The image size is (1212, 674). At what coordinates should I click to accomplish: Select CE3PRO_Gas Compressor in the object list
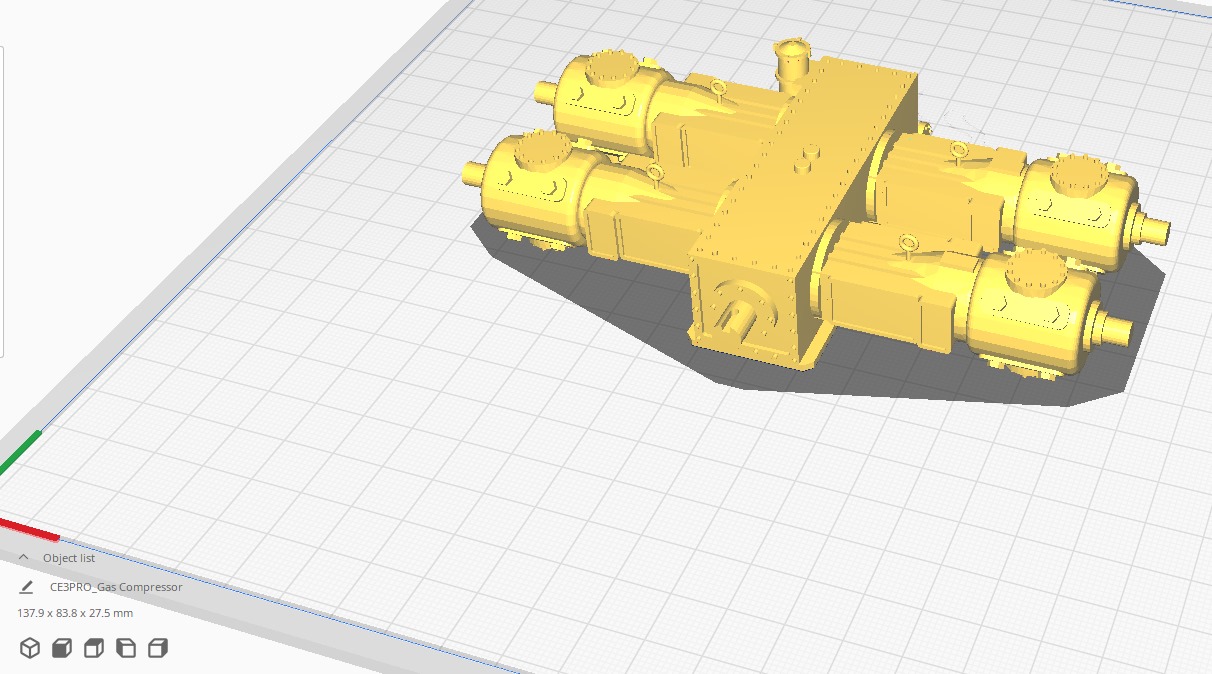116,587
